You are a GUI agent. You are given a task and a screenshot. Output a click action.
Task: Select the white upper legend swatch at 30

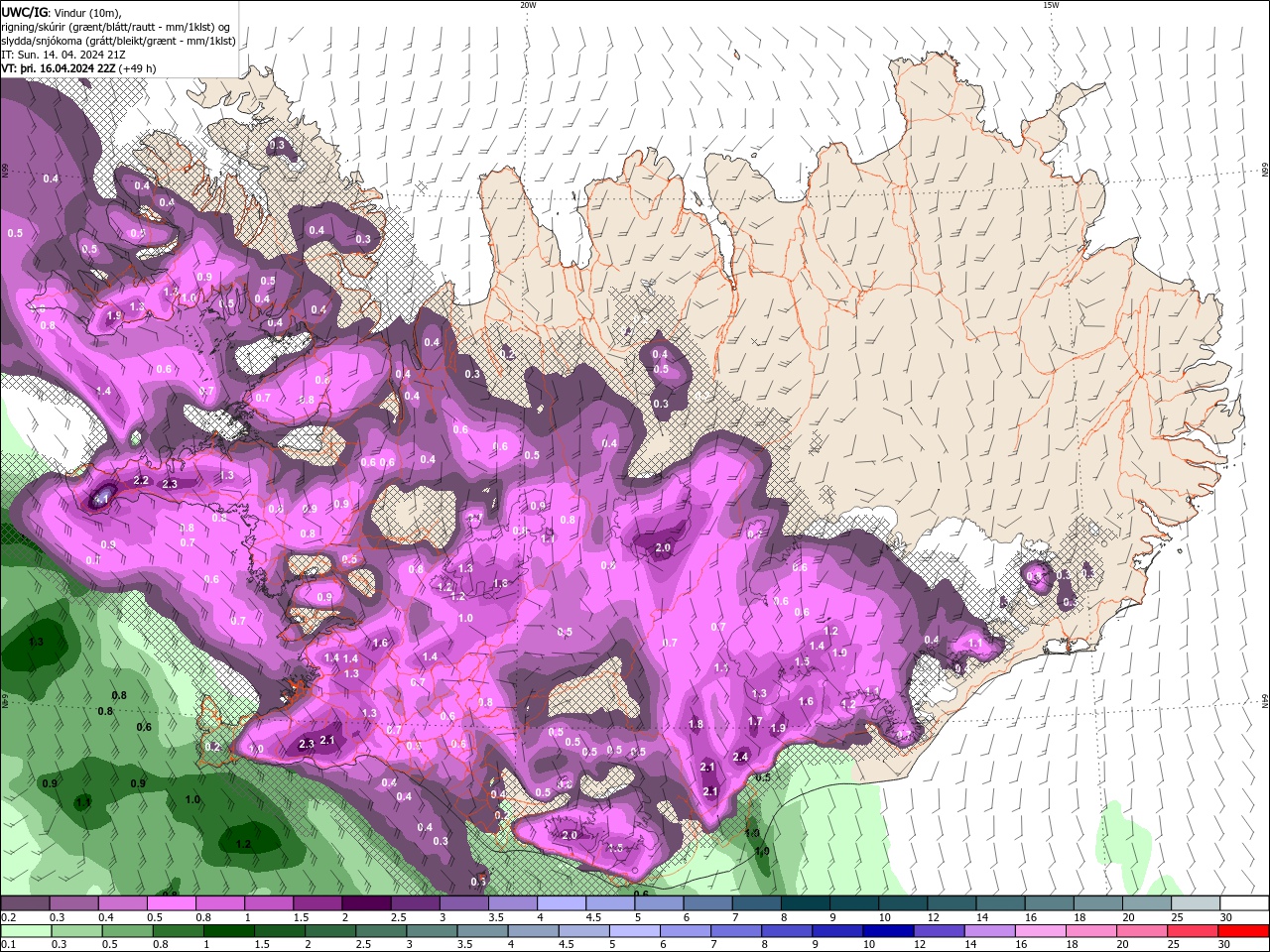coord(1244,902)
